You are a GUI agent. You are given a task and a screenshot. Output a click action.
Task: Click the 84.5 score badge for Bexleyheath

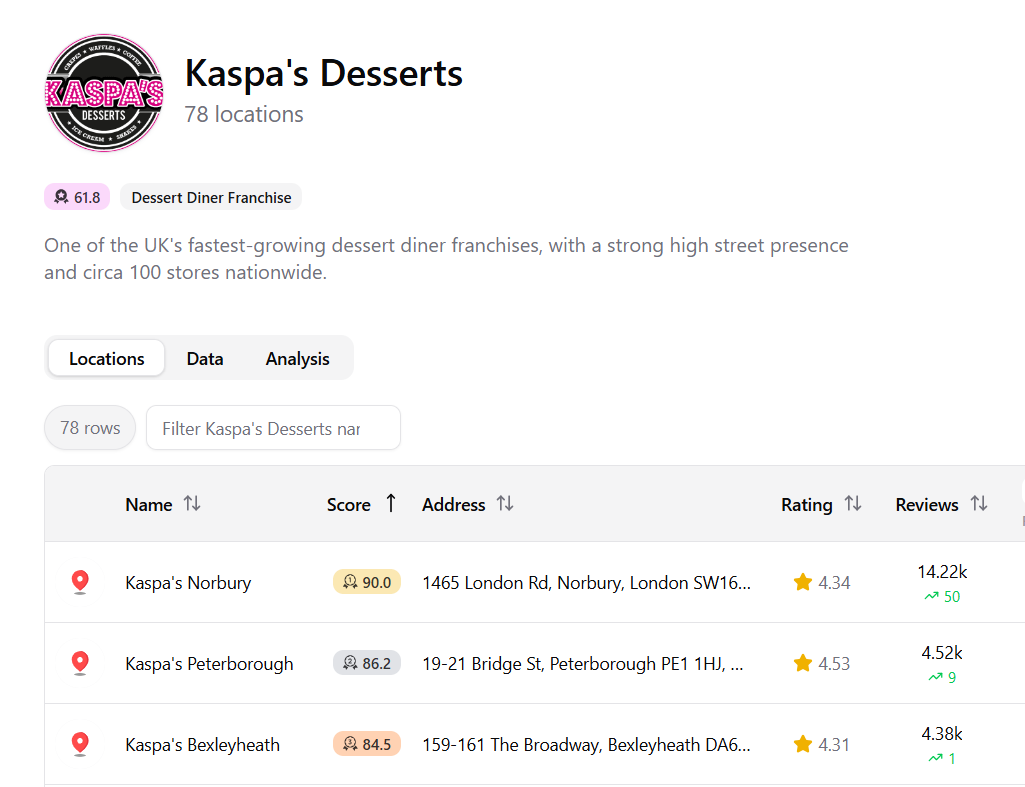point(367,744)
